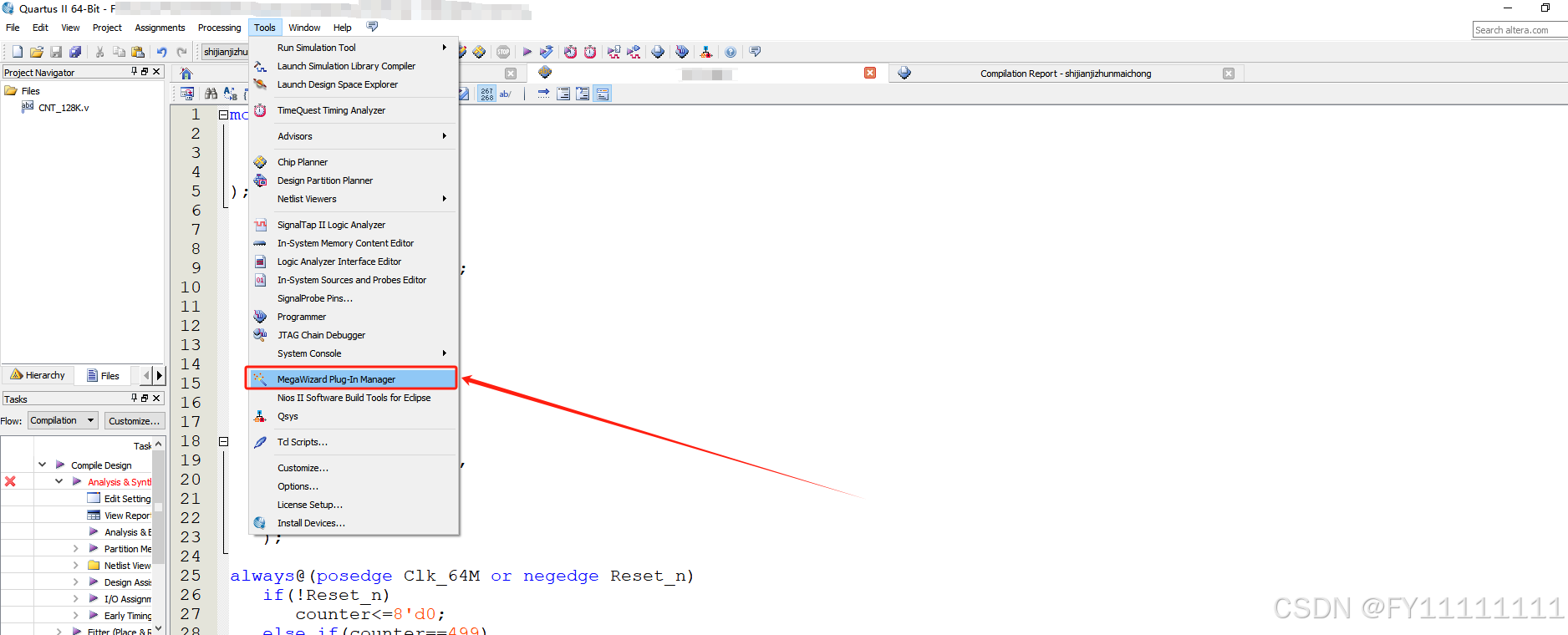Click the New file toolbar icon
Image resolution: width=1568 pixels, height=635 pixels.
point(18,52)
